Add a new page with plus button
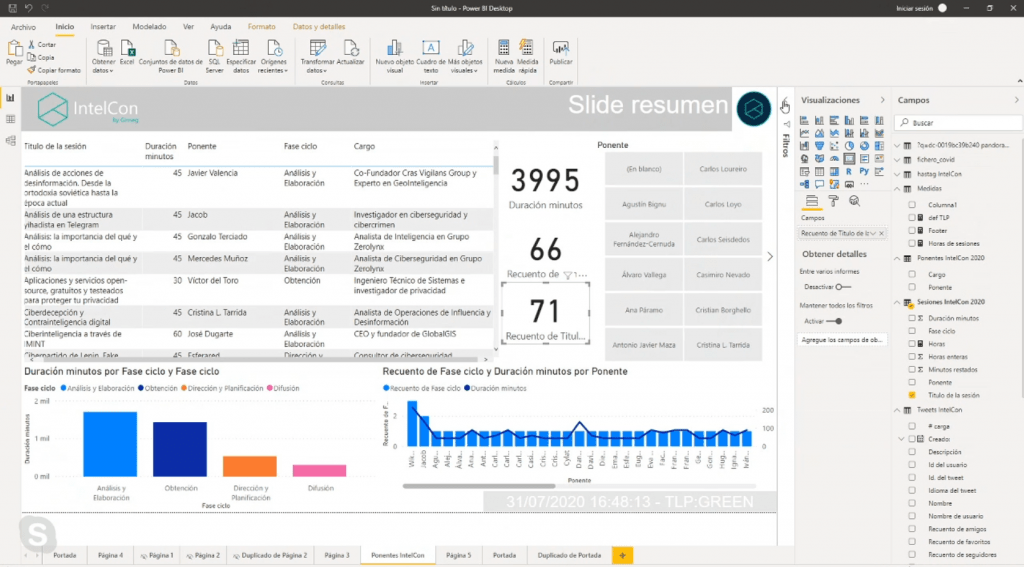The image size is (1024, 567). [622, 555]
